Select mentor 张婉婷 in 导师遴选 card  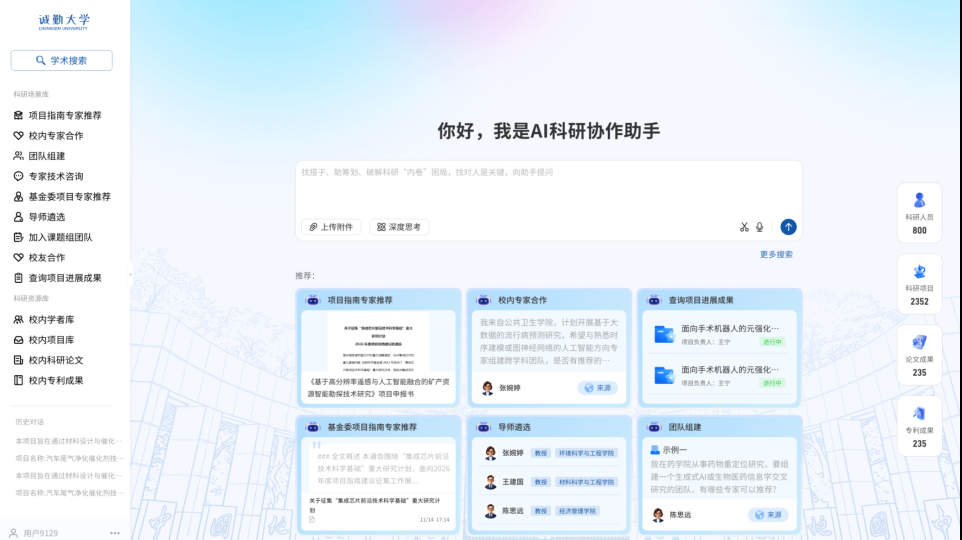512,453
